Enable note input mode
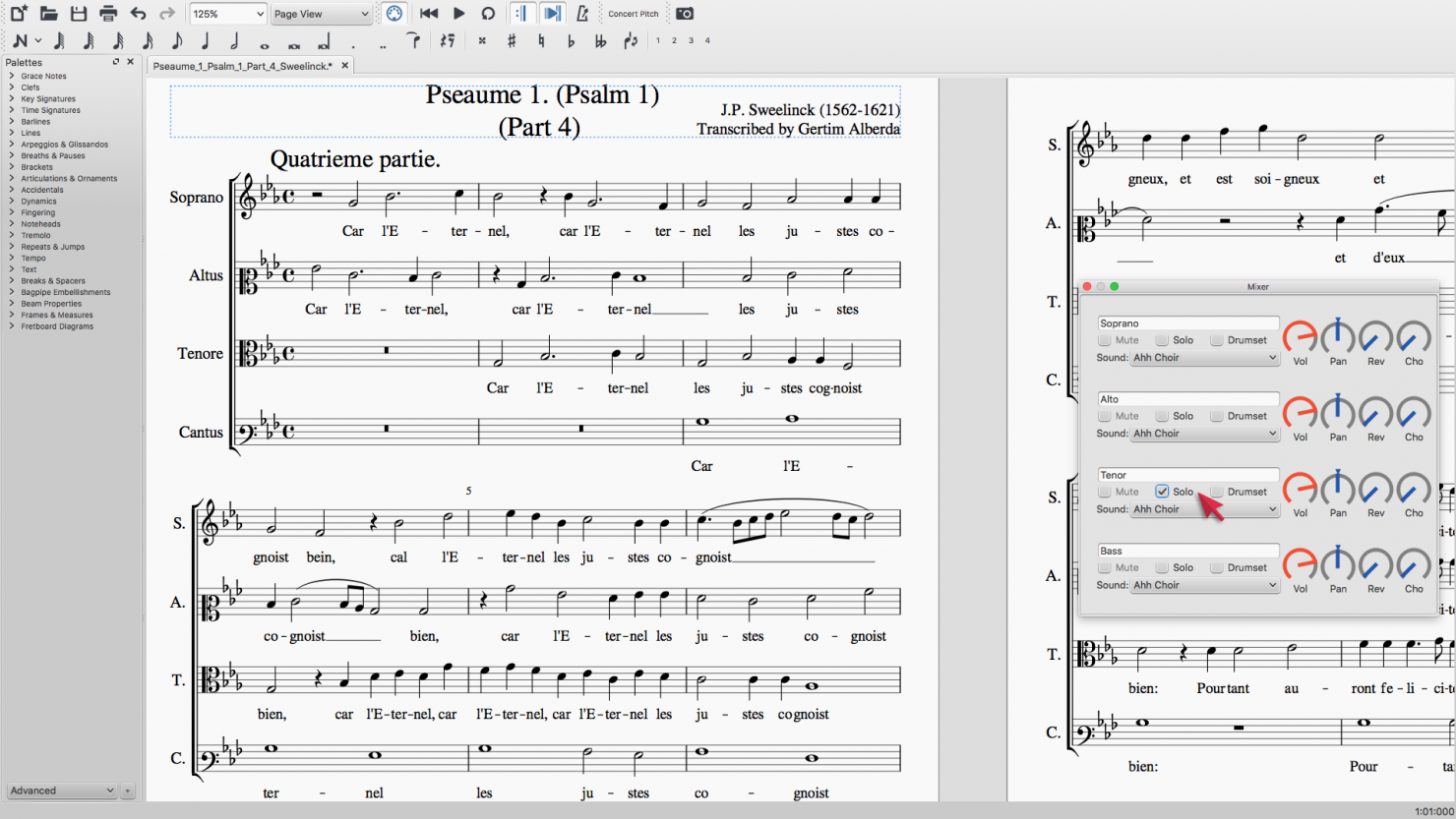The height and width of the screenshot is (819, 1456). tap(20, 40)
